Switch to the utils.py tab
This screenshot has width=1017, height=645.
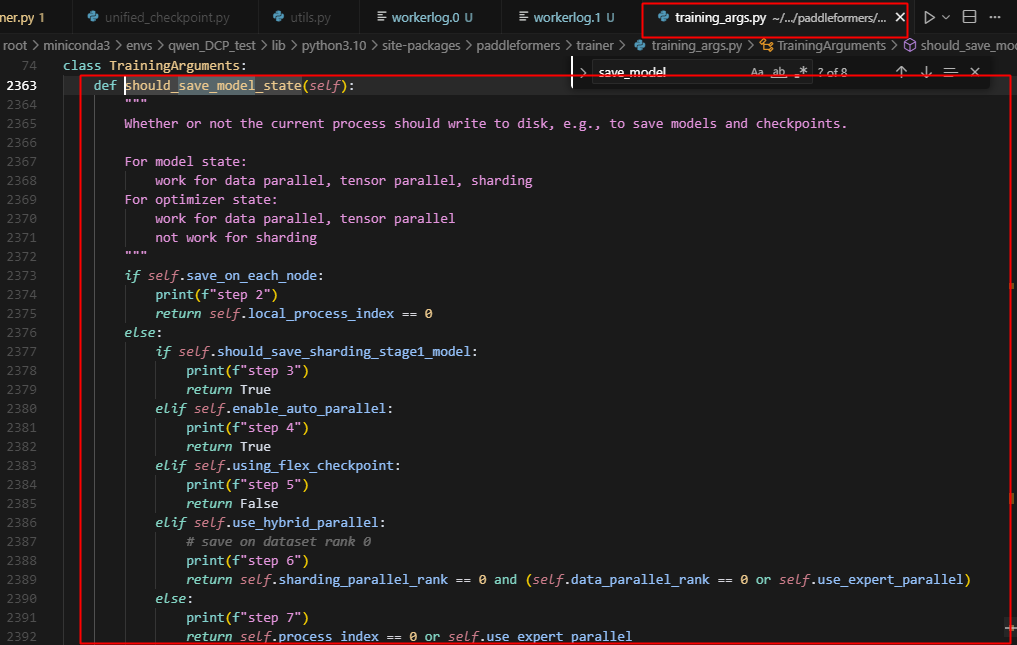(x=308, y=17)
